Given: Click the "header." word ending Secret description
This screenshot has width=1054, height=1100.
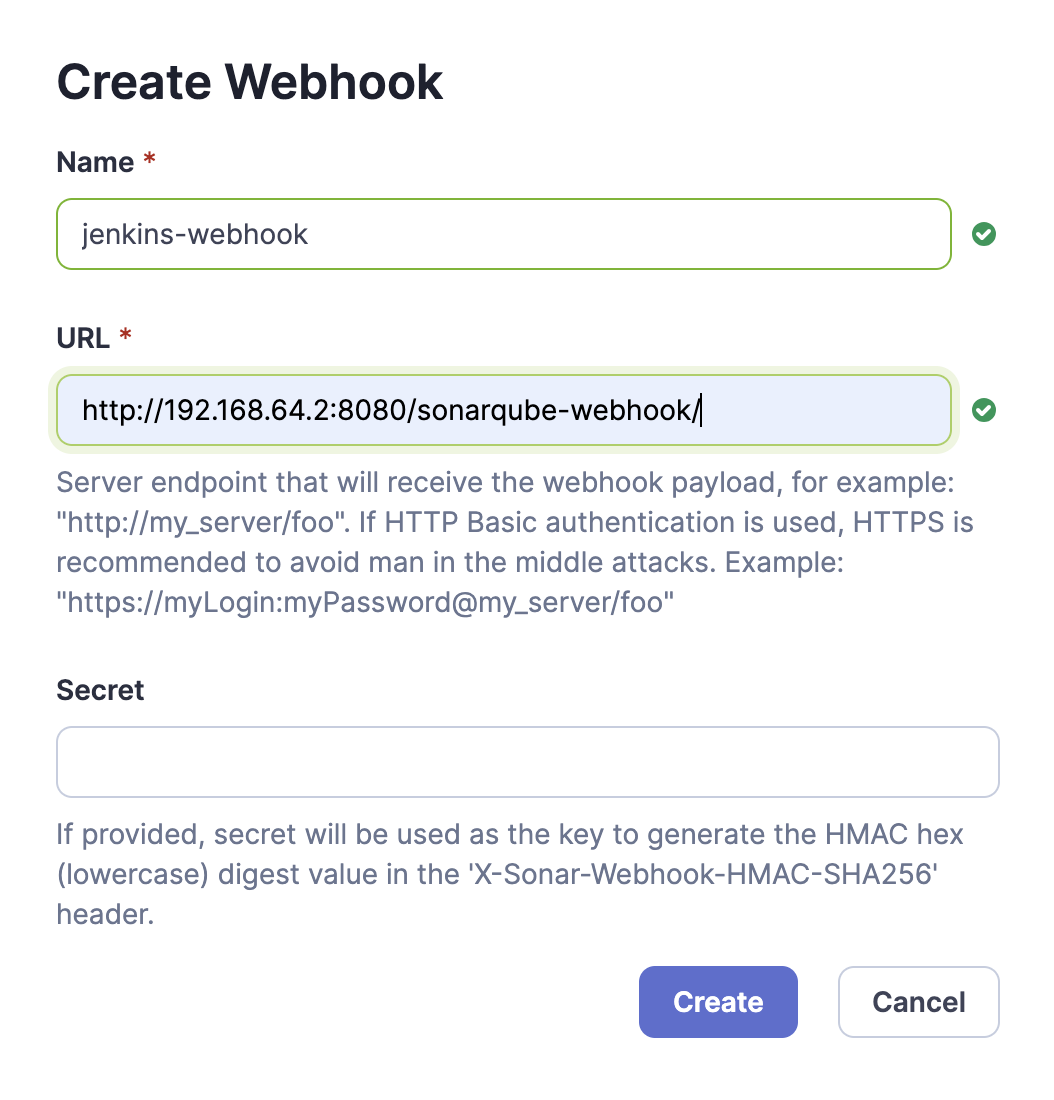Looking at the screenshot, I should [x=105, y=914].
